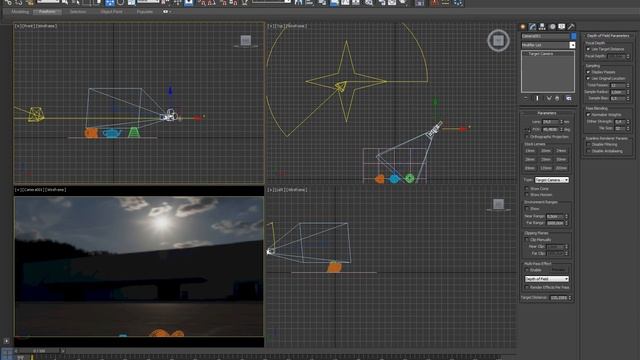
Task: Check Show under Environment Ranges
Action: click(527, 209)
